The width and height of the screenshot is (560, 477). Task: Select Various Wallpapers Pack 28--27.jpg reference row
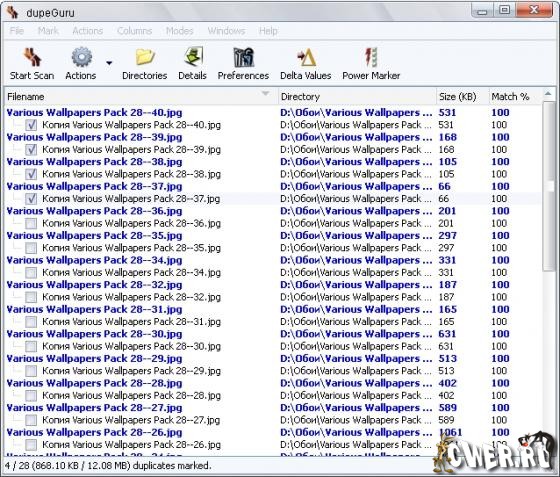point(273,408)
